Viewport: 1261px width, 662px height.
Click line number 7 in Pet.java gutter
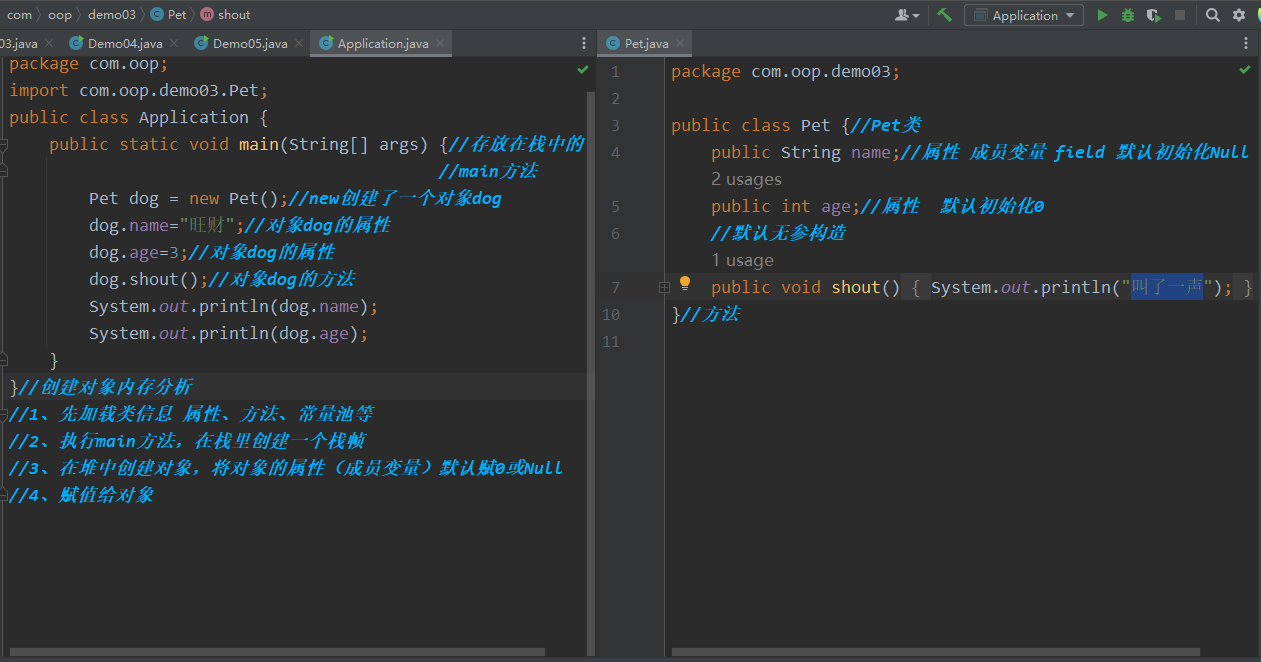tap(615, 288)
